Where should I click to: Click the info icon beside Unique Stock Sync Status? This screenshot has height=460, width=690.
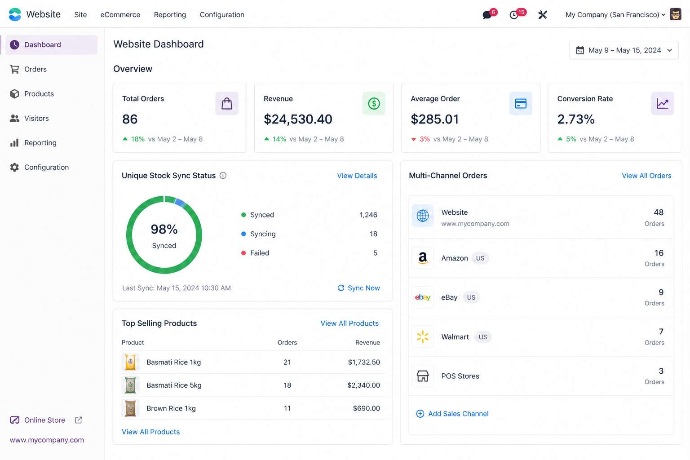[x=223, y=176]
